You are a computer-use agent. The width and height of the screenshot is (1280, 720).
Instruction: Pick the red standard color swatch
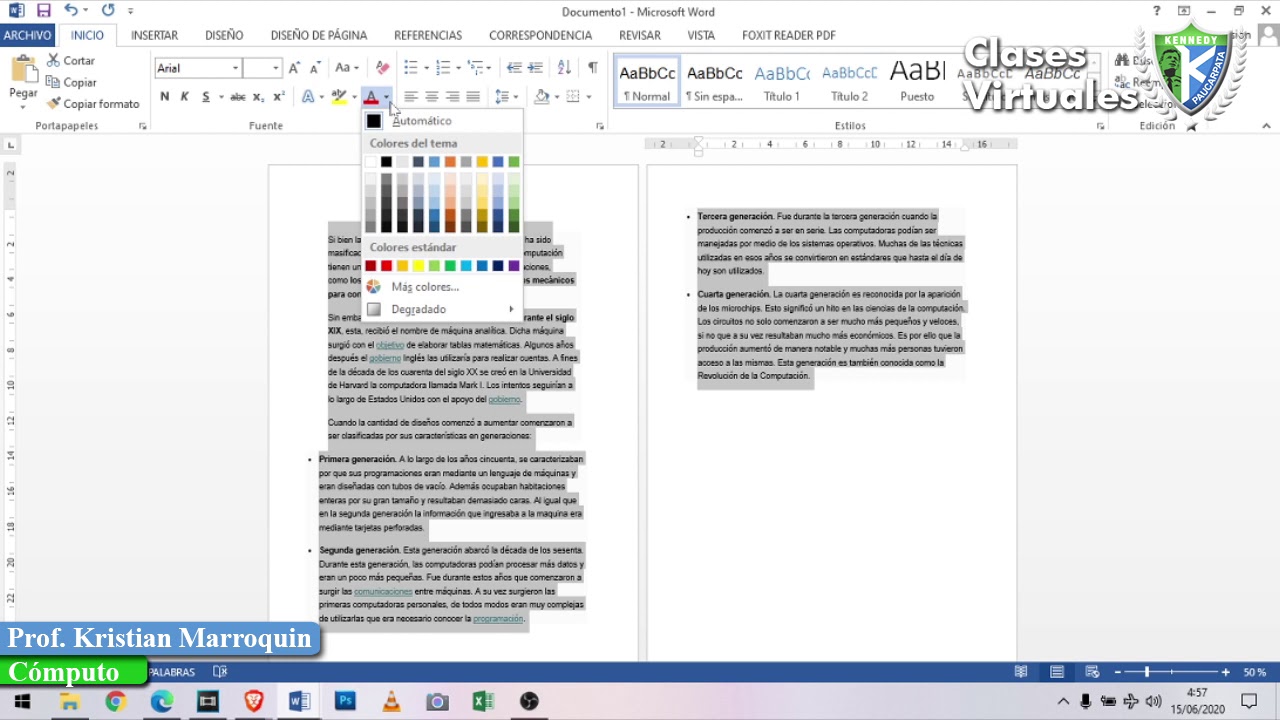[x=387, y=266]
